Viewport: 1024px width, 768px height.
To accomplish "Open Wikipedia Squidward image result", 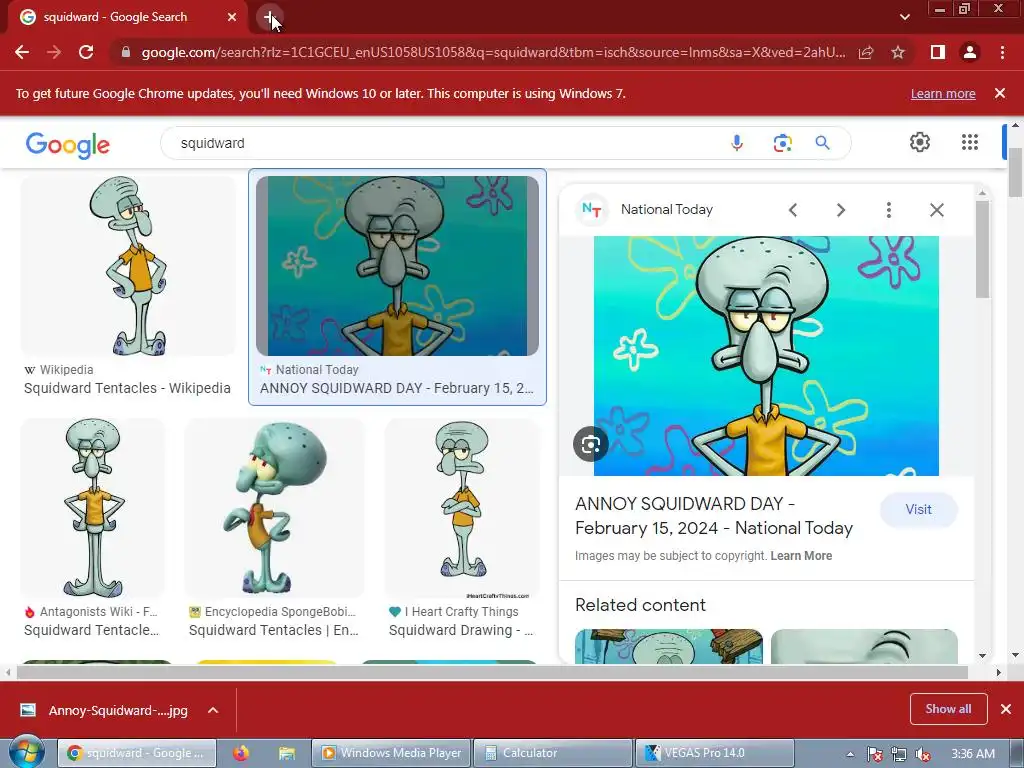I will coord(128,265).
